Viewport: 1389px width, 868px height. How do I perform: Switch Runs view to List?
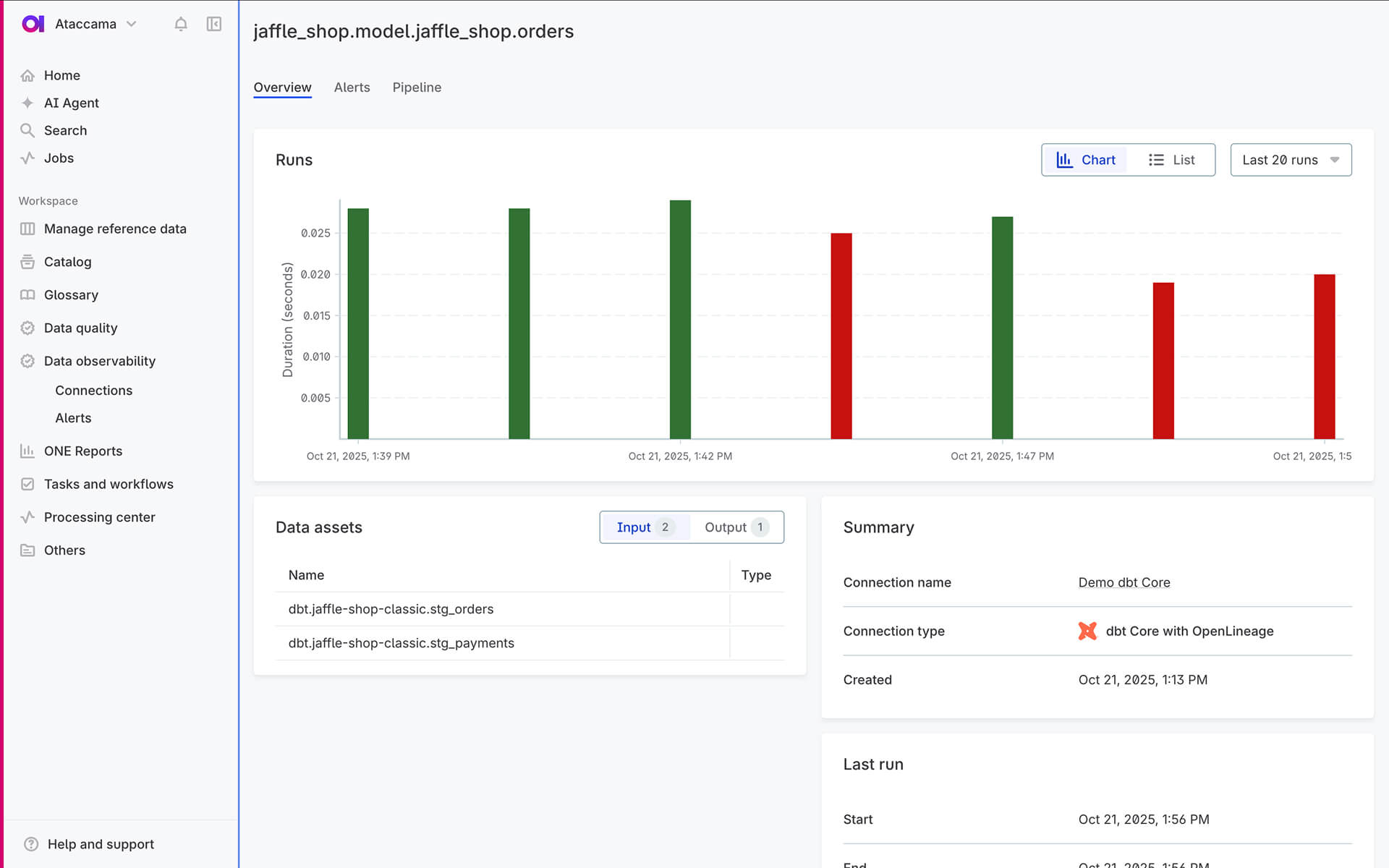coord(1172,160)
